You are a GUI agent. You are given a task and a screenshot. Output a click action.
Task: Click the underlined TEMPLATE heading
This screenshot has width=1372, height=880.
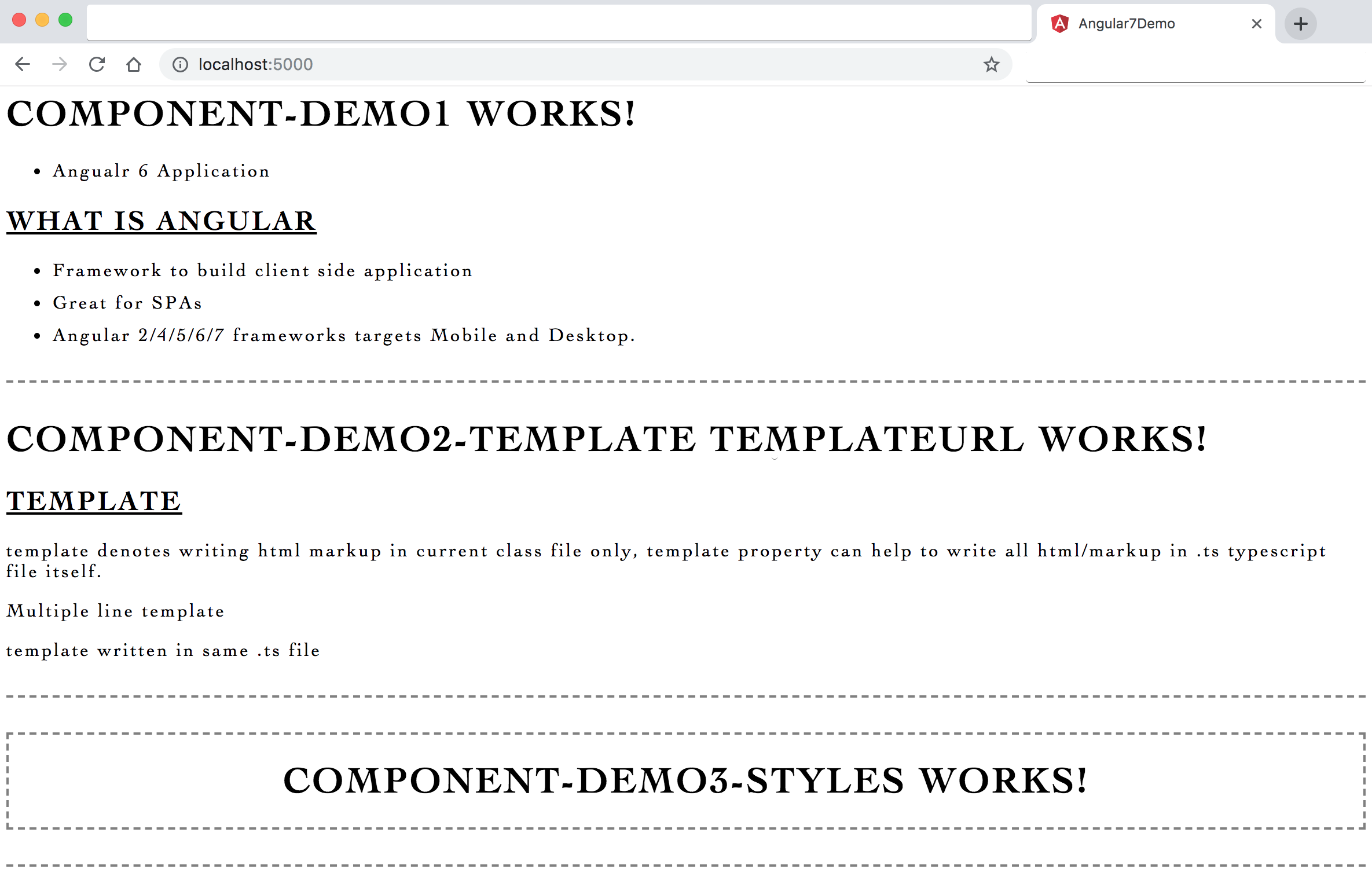tap(94, 501)
